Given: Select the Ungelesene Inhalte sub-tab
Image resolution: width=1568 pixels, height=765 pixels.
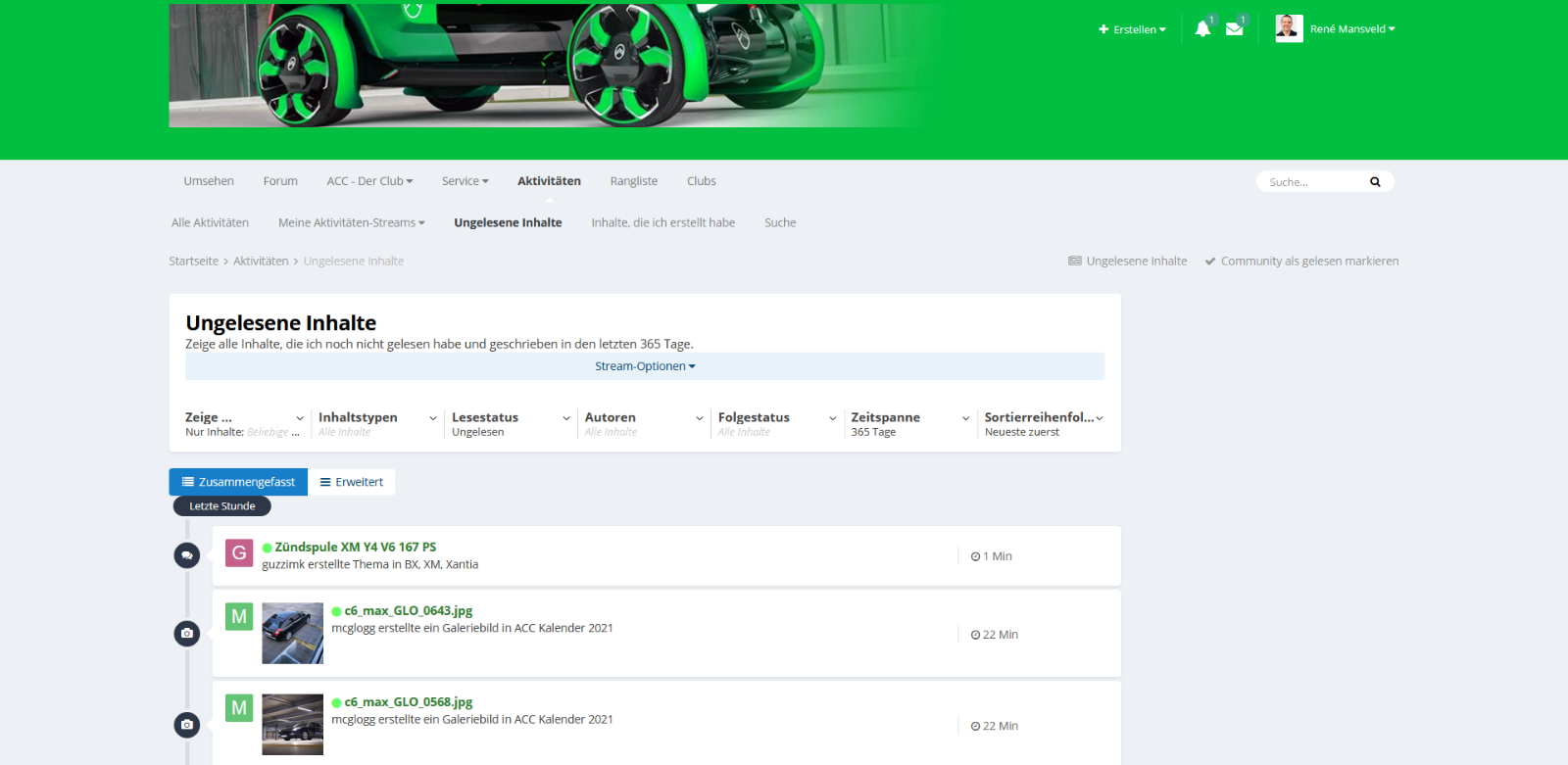Looking at the screenshot, I should tap(508, 222).
